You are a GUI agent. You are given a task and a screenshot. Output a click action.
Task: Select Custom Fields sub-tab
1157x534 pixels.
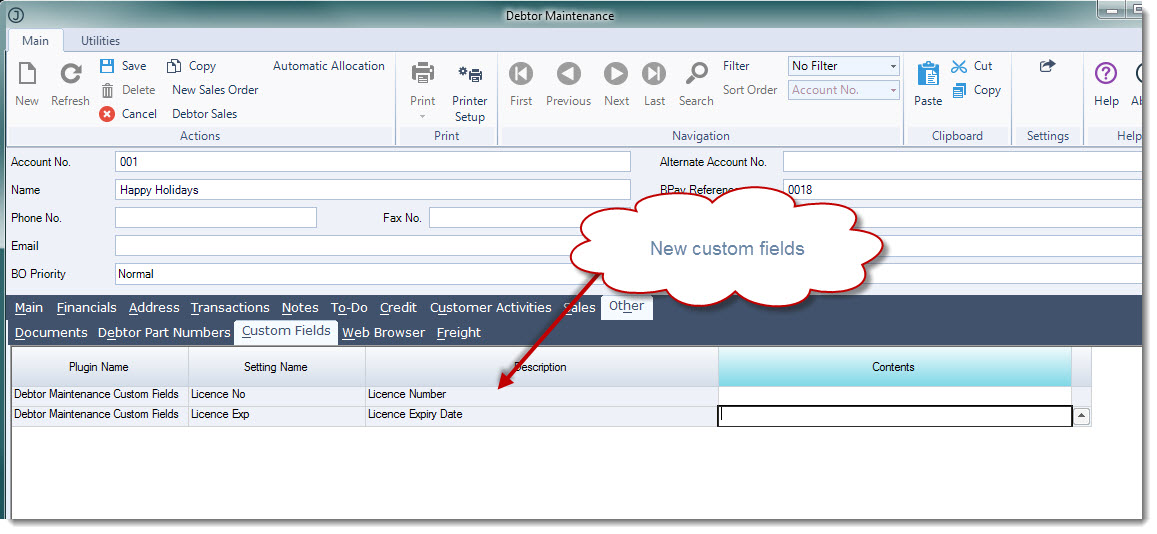pyautogui.click(x=286, y=331)
